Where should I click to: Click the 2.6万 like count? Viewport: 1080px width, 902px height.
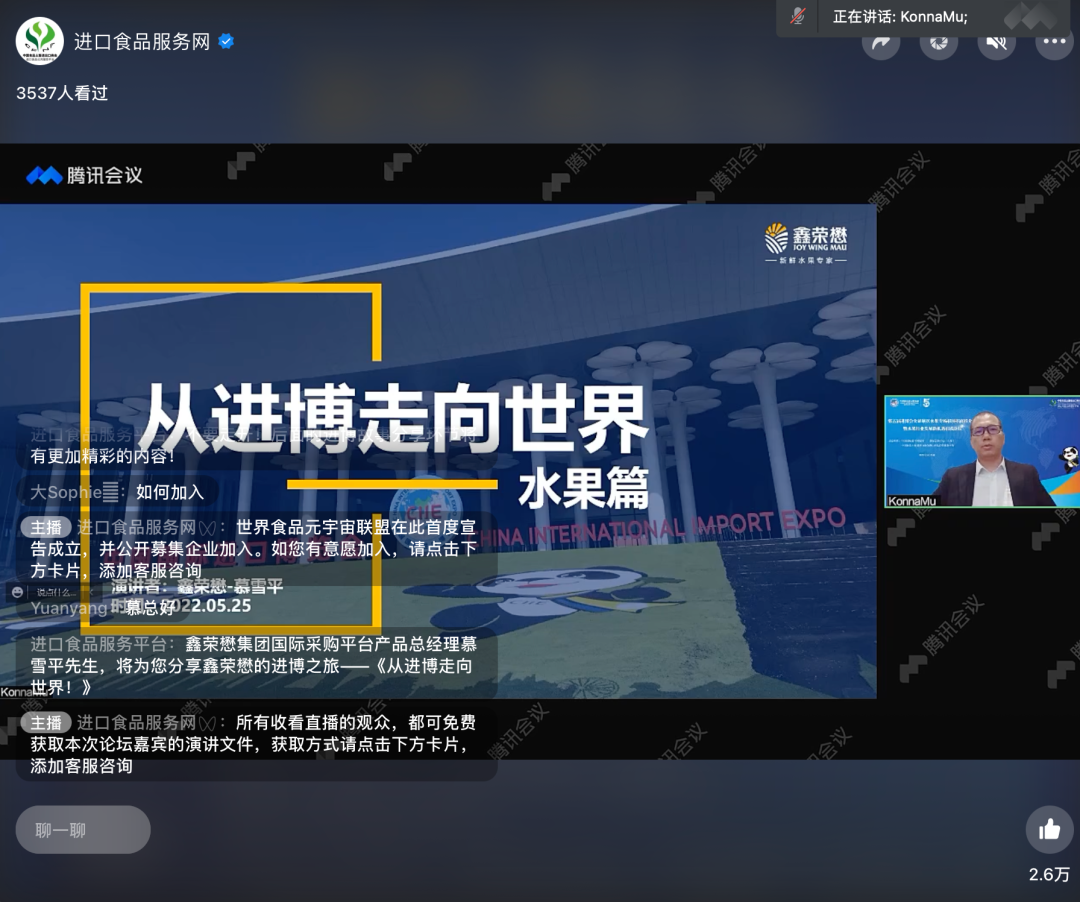click(x=1049, y=874)
